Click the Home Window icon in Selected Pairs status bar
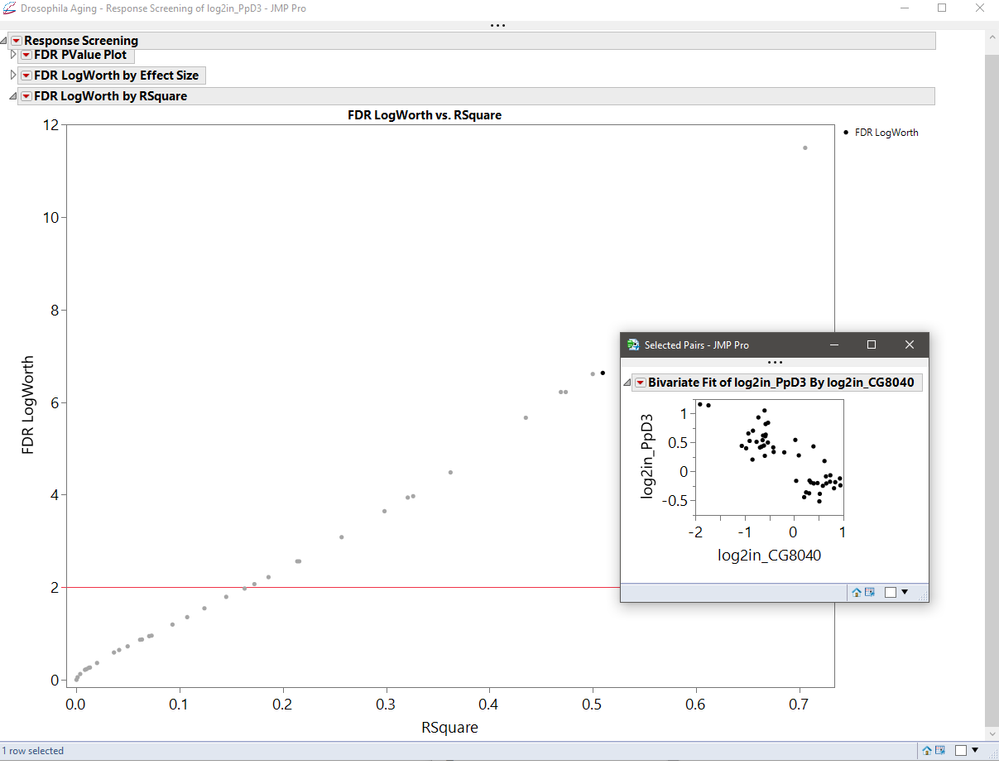This screenshot has height=761, width=999. point(857,593)
